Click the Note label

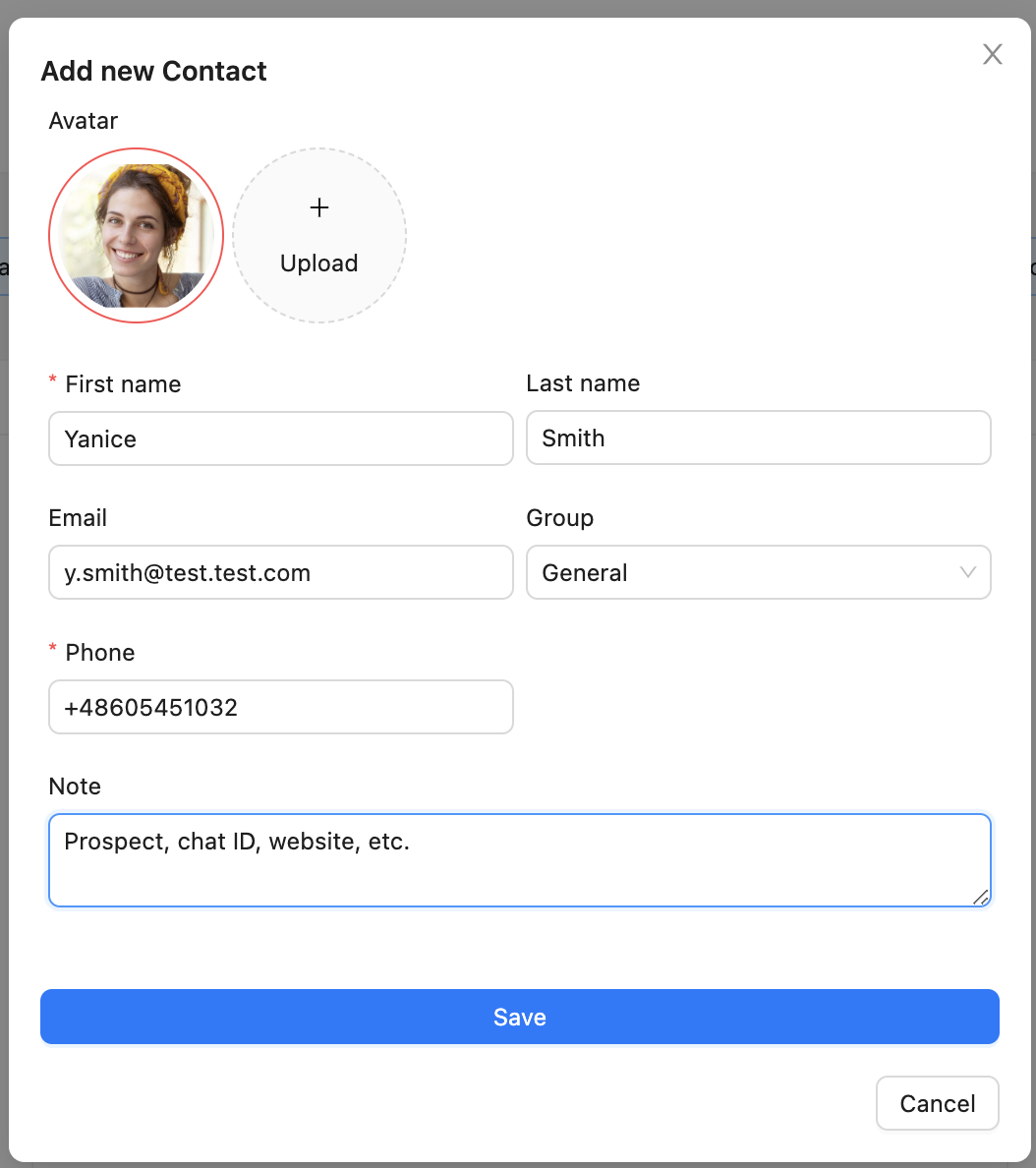[75, 787]
